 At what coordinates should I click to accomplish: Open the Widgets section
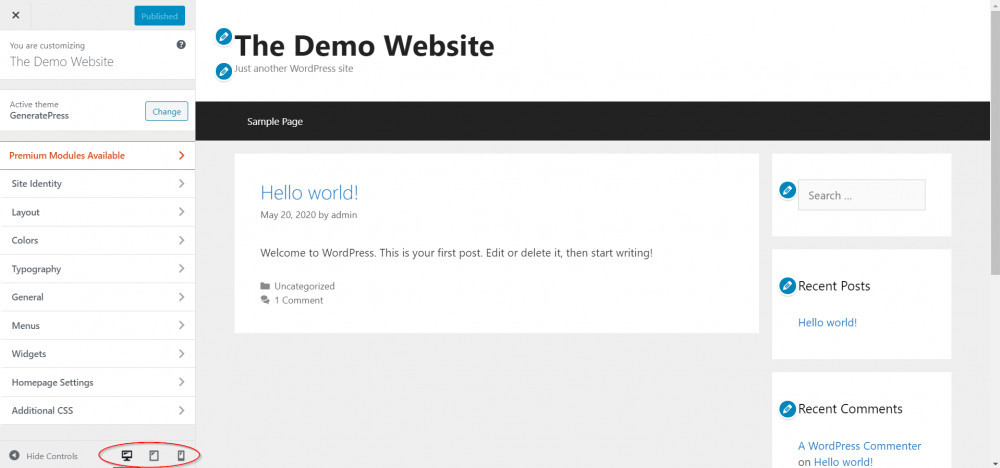coord(97,354)
